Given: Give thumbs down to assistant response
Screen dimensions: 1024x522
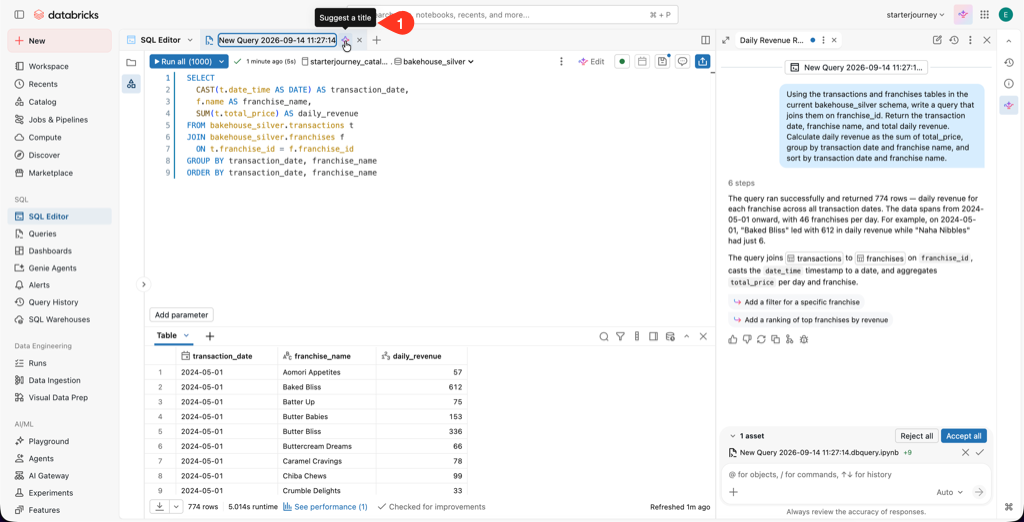Looking at the screenshot, I should pos(747,339).
